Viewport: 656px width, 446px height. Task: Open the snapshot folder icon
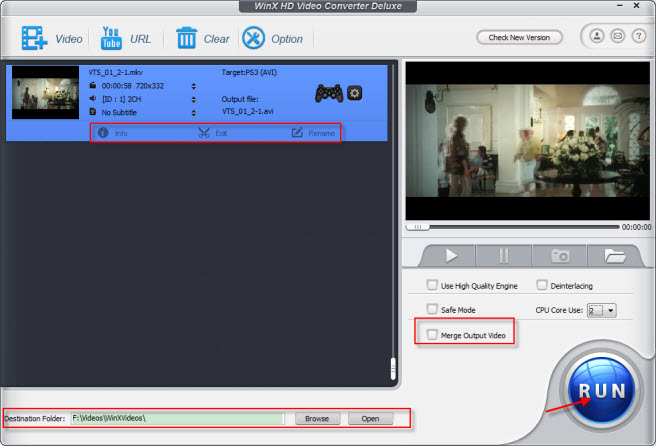point(615,256)
